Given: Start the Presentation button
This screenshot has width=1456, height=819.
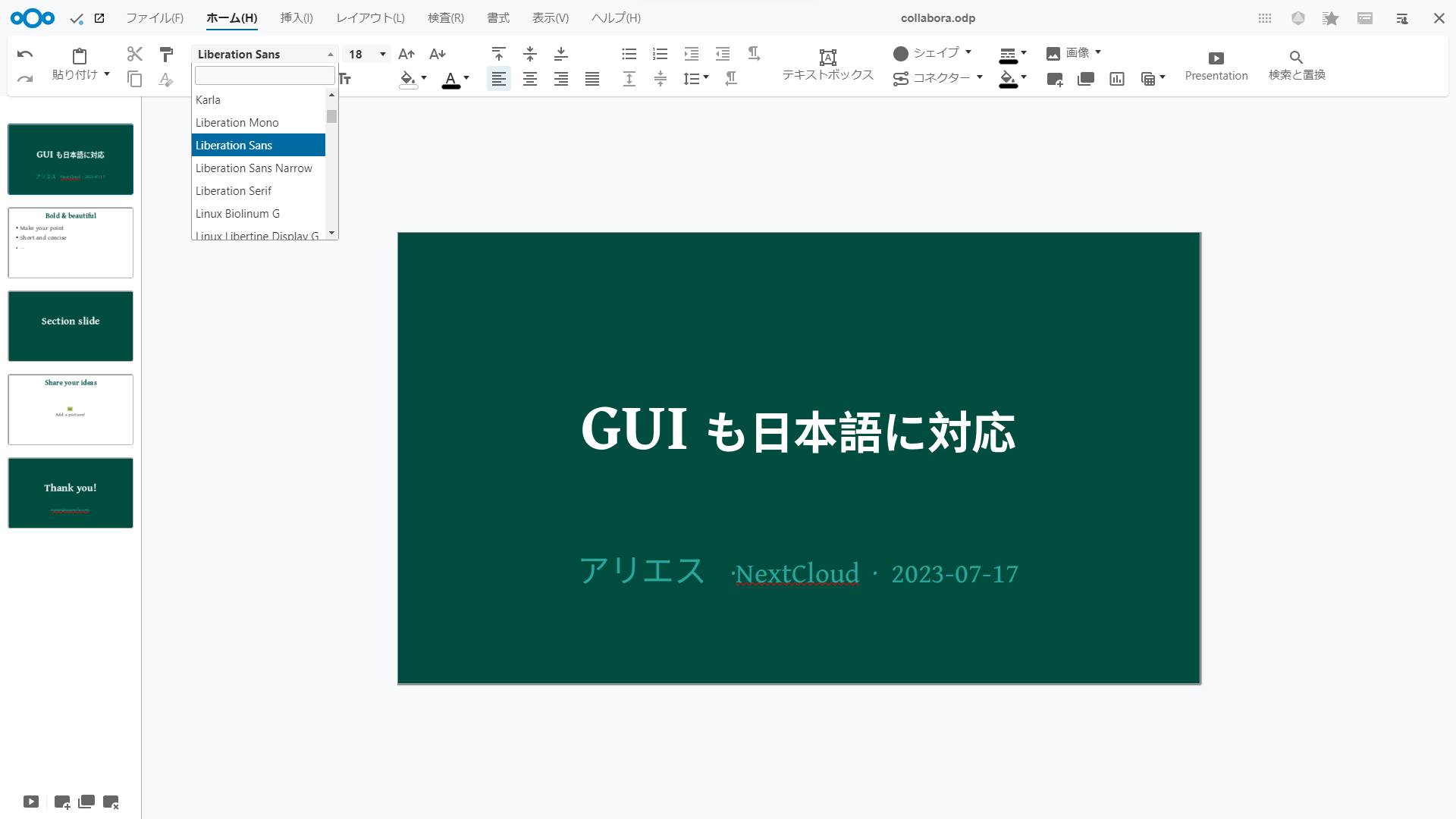Looking at the screenshot, I should (1216, 65).
